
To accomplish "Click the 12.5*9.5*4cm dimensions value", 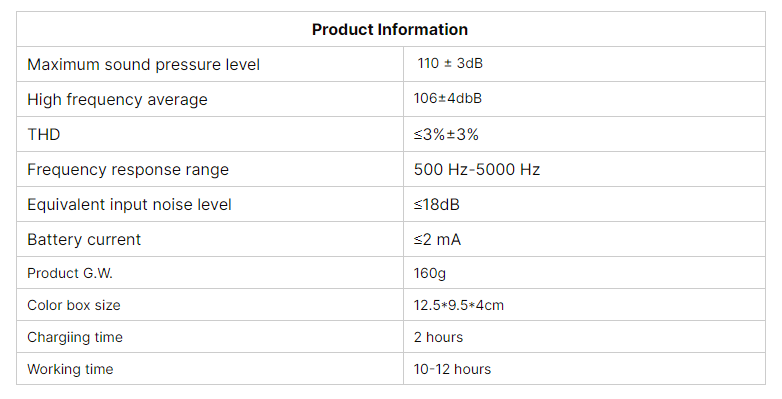I will pyautogui.click(x=459, y=305).
